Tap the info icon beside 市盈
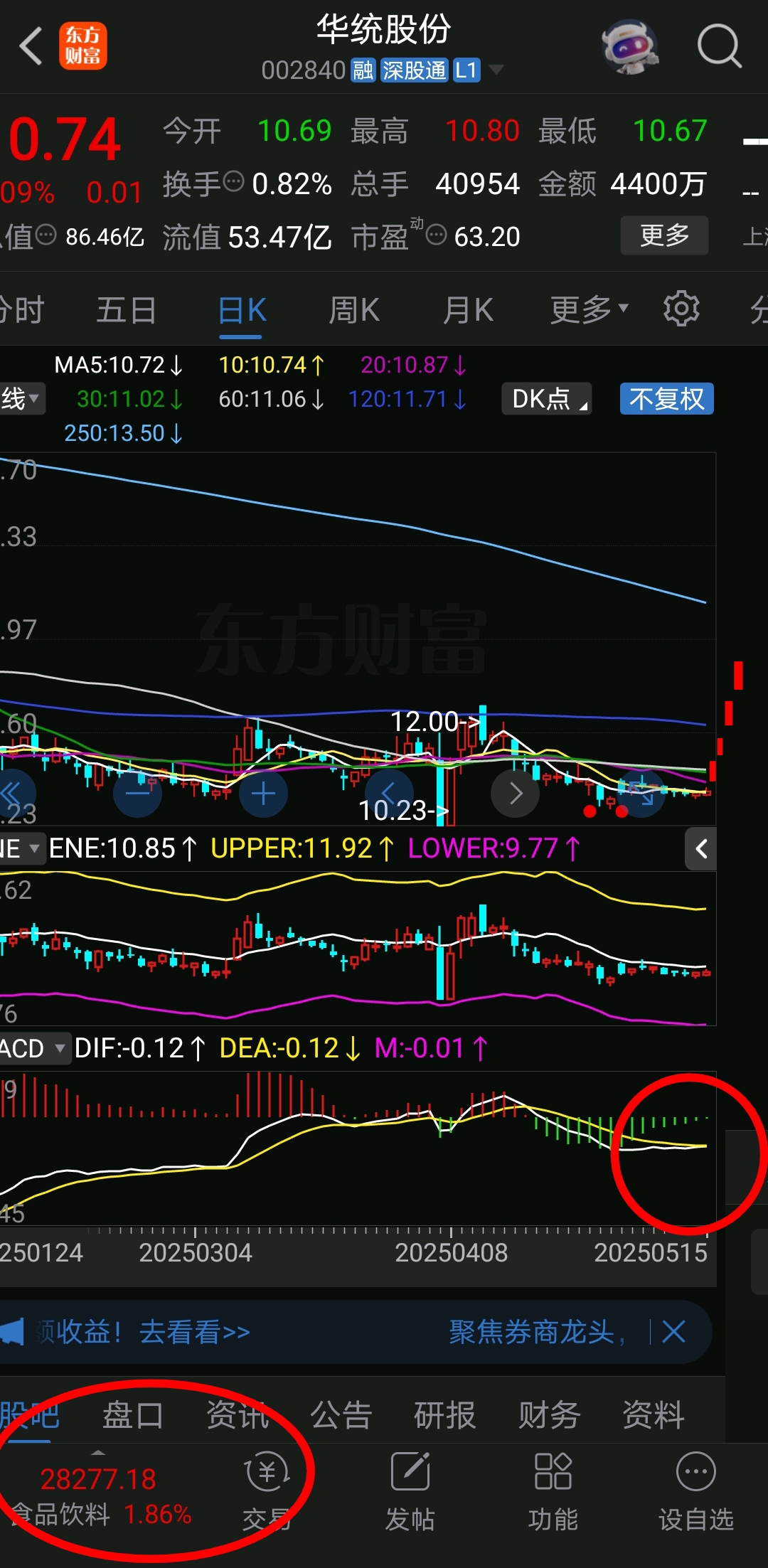 pyautogui.click(x=436, y=235)
